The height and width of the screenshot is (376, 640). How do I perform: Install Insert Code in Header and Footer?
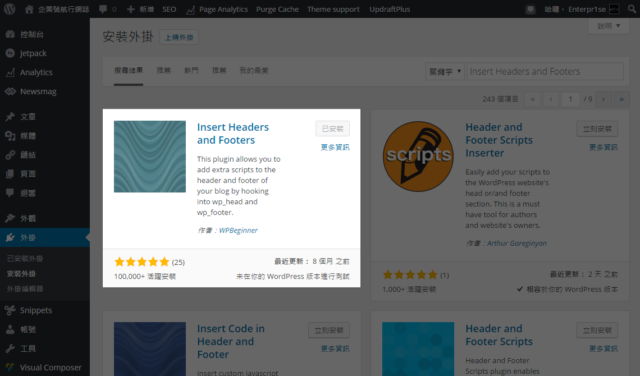pos(329,330)
